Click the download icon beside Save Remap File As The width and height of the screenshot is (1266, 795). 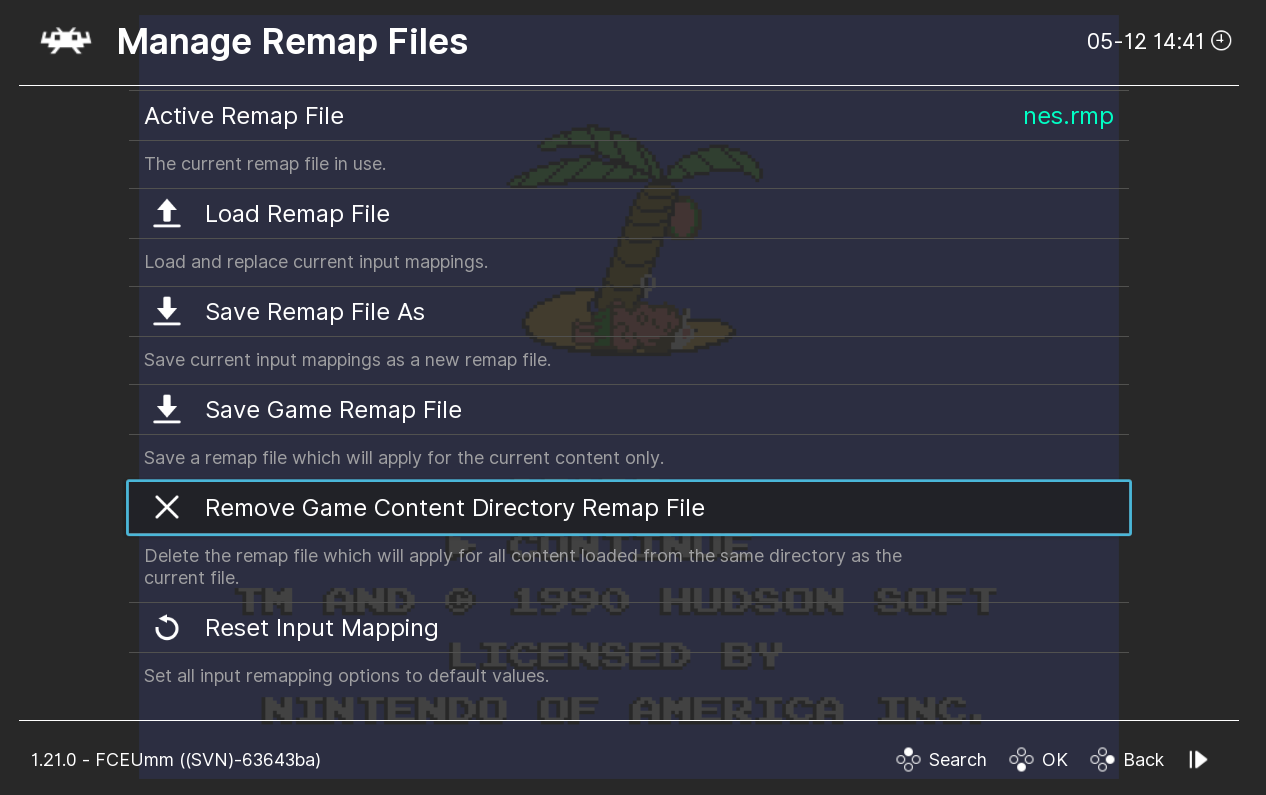[x=167, y=312]
